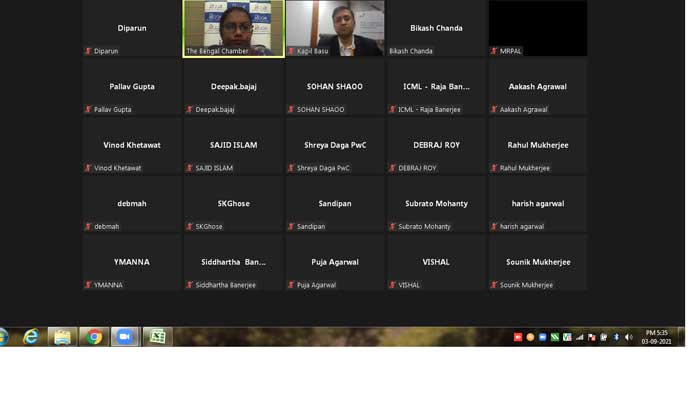
Task: Click the network signal tray icon
Action: click(579, 337)
